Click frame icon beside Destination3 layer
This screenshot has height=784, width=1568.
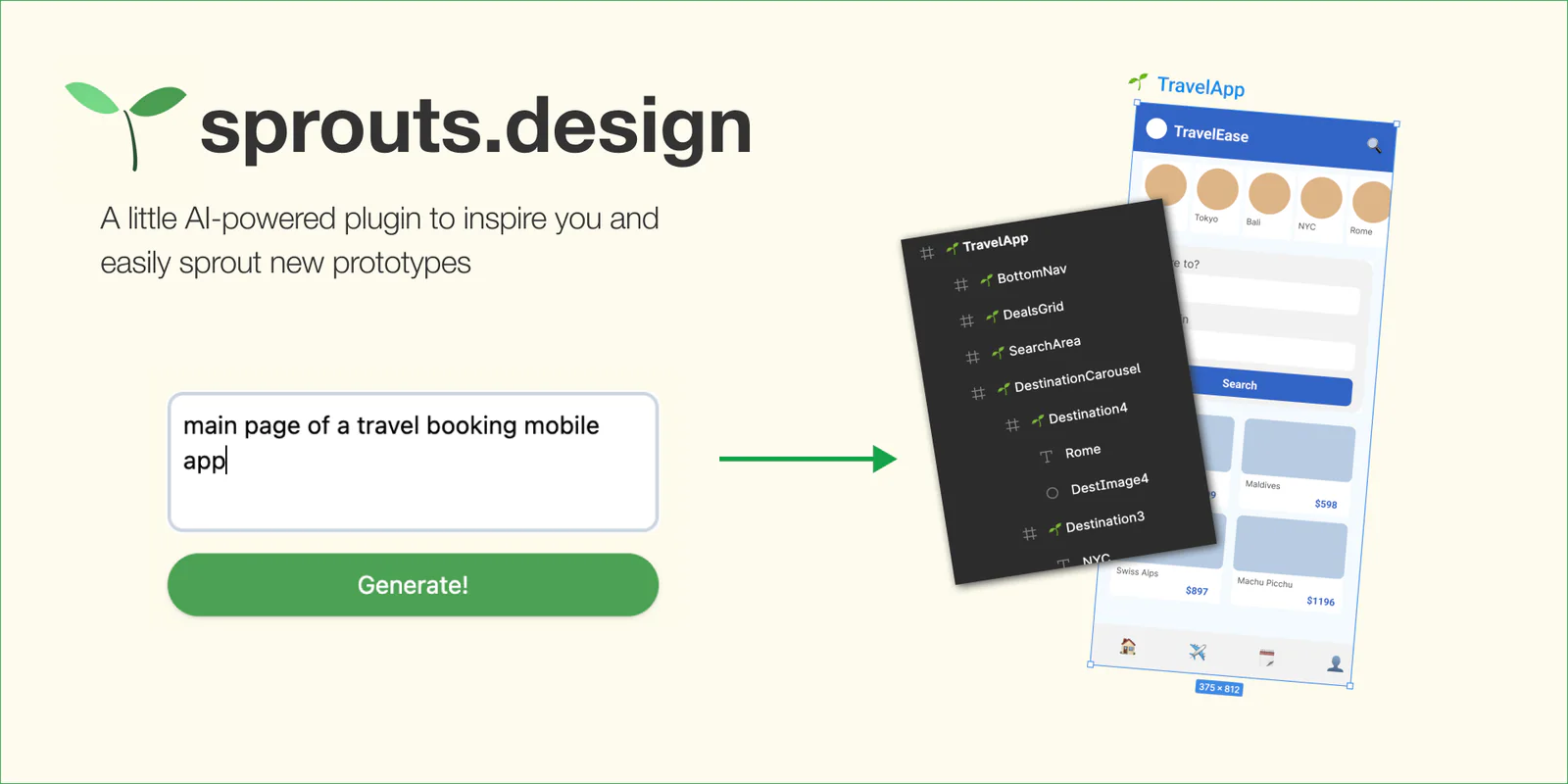coord(1029,533)
